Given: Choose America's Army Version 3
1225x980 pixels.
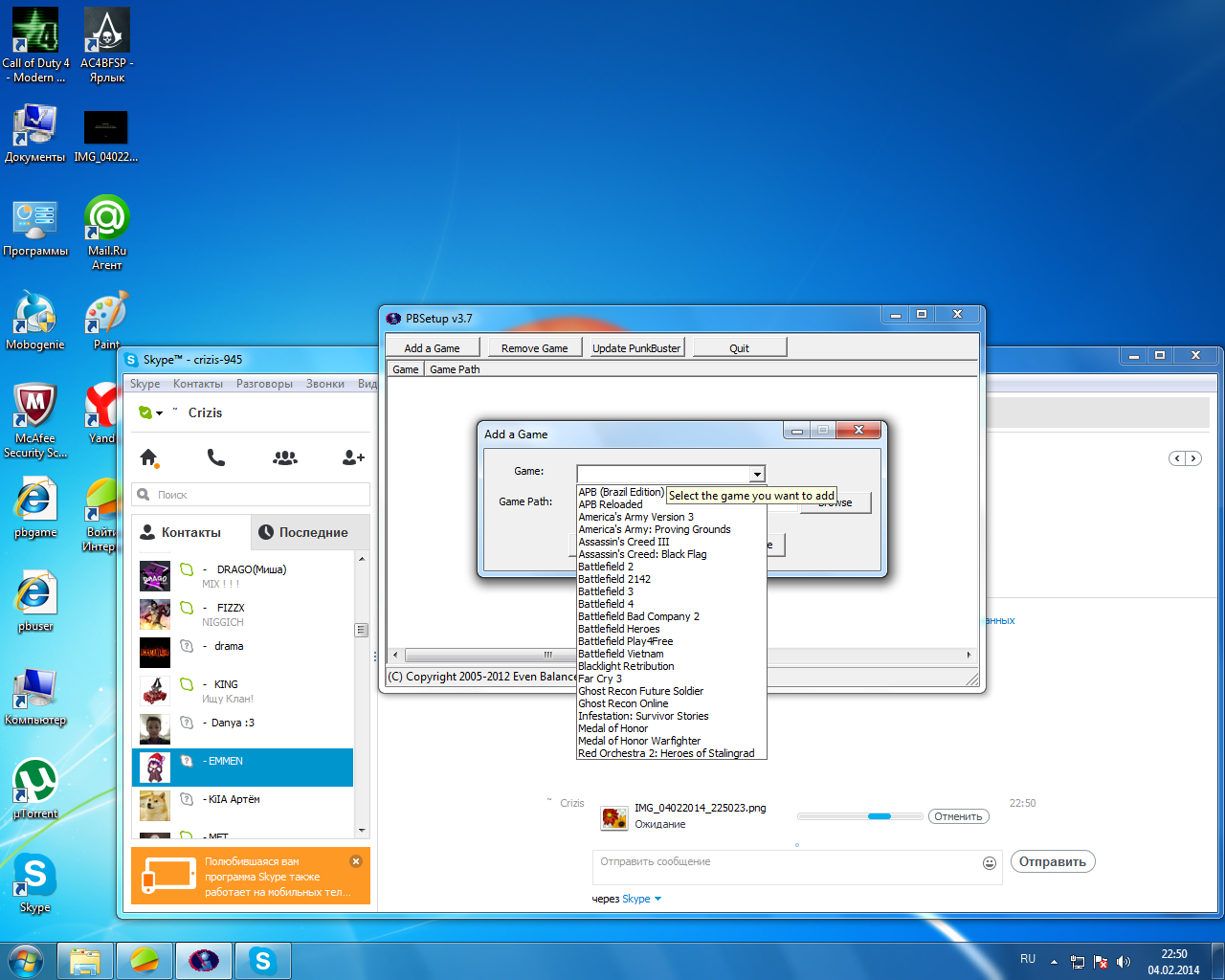Looking at the screenshot, I should pos(672,517).
